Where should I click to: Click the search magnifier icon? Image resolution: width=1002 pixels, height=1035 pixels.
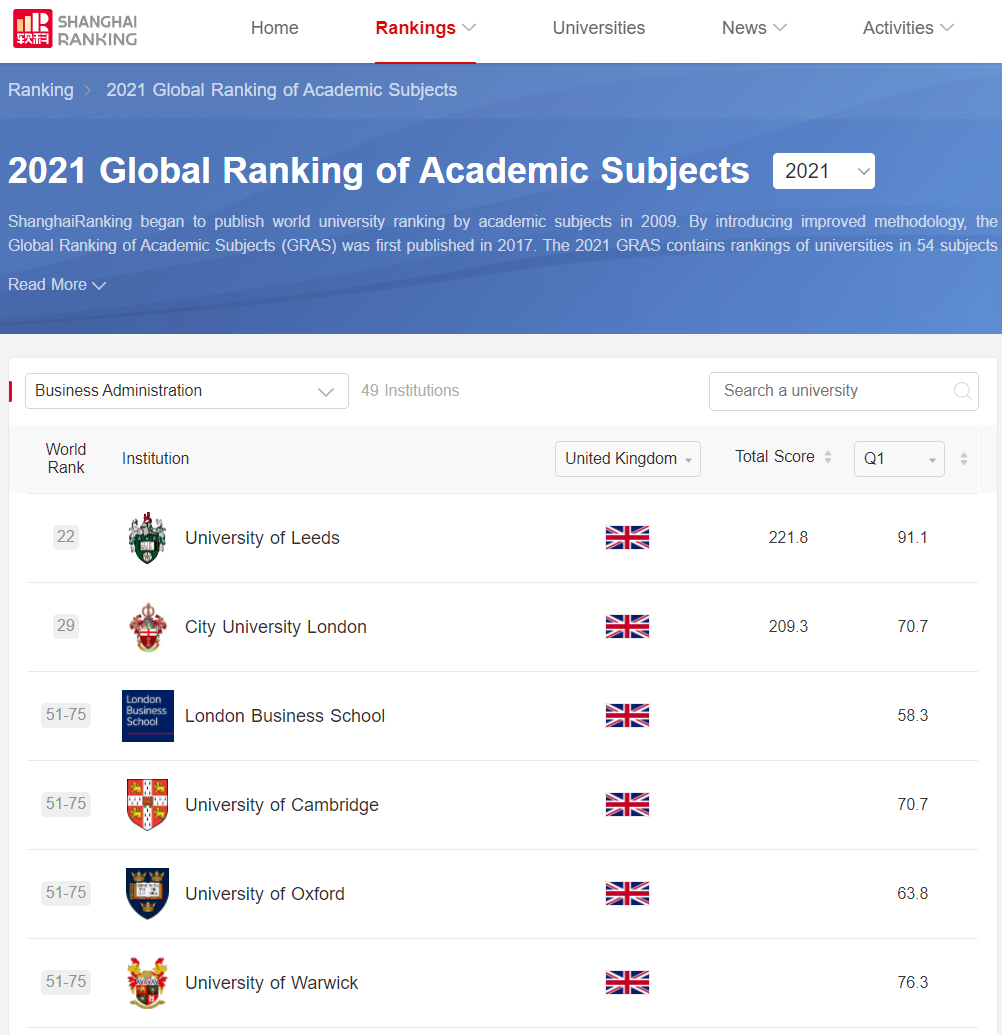tap(962, 391)
